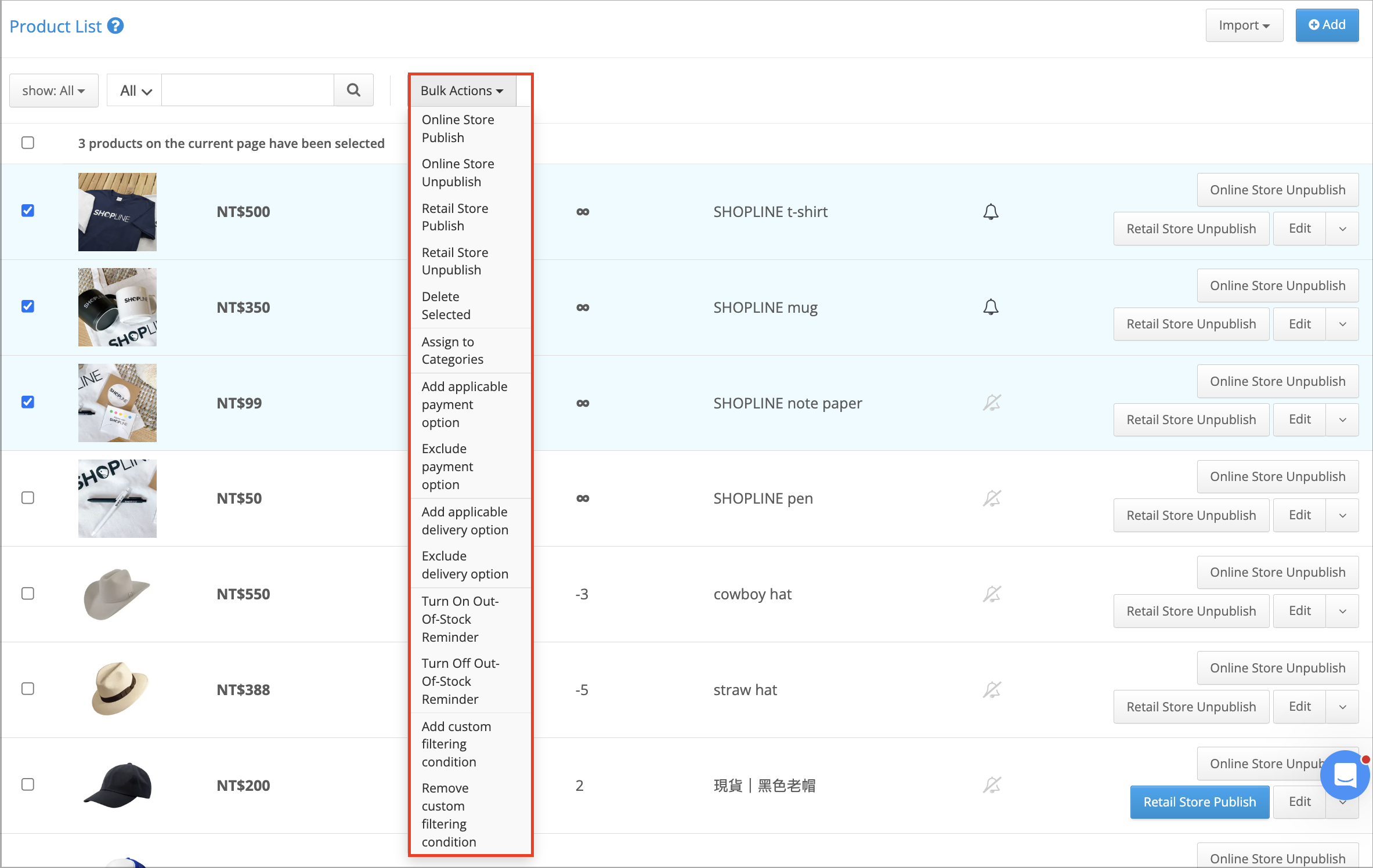1373x868 pixels.
Task: Click the bell icon for SHOPLINE mug
Action: (991, 307)
